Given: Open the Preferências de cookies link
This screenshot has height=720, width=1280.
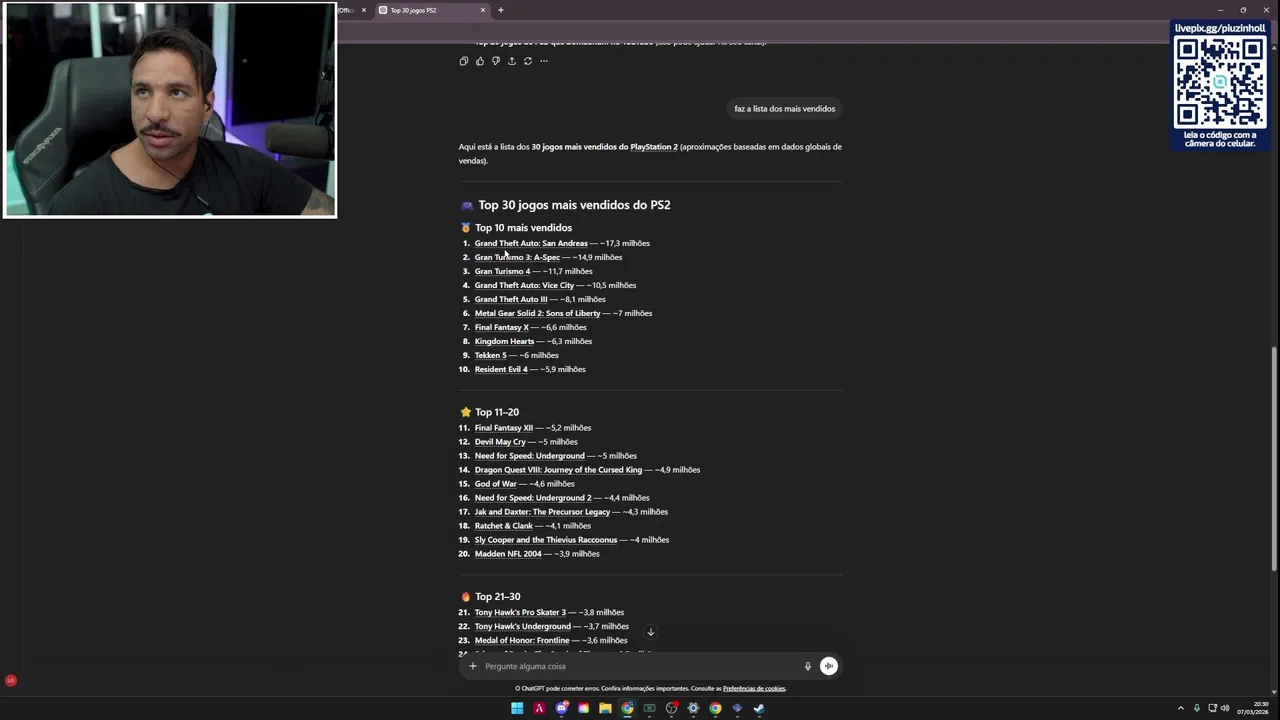Looking at the screenshot, I should [754, 688].
